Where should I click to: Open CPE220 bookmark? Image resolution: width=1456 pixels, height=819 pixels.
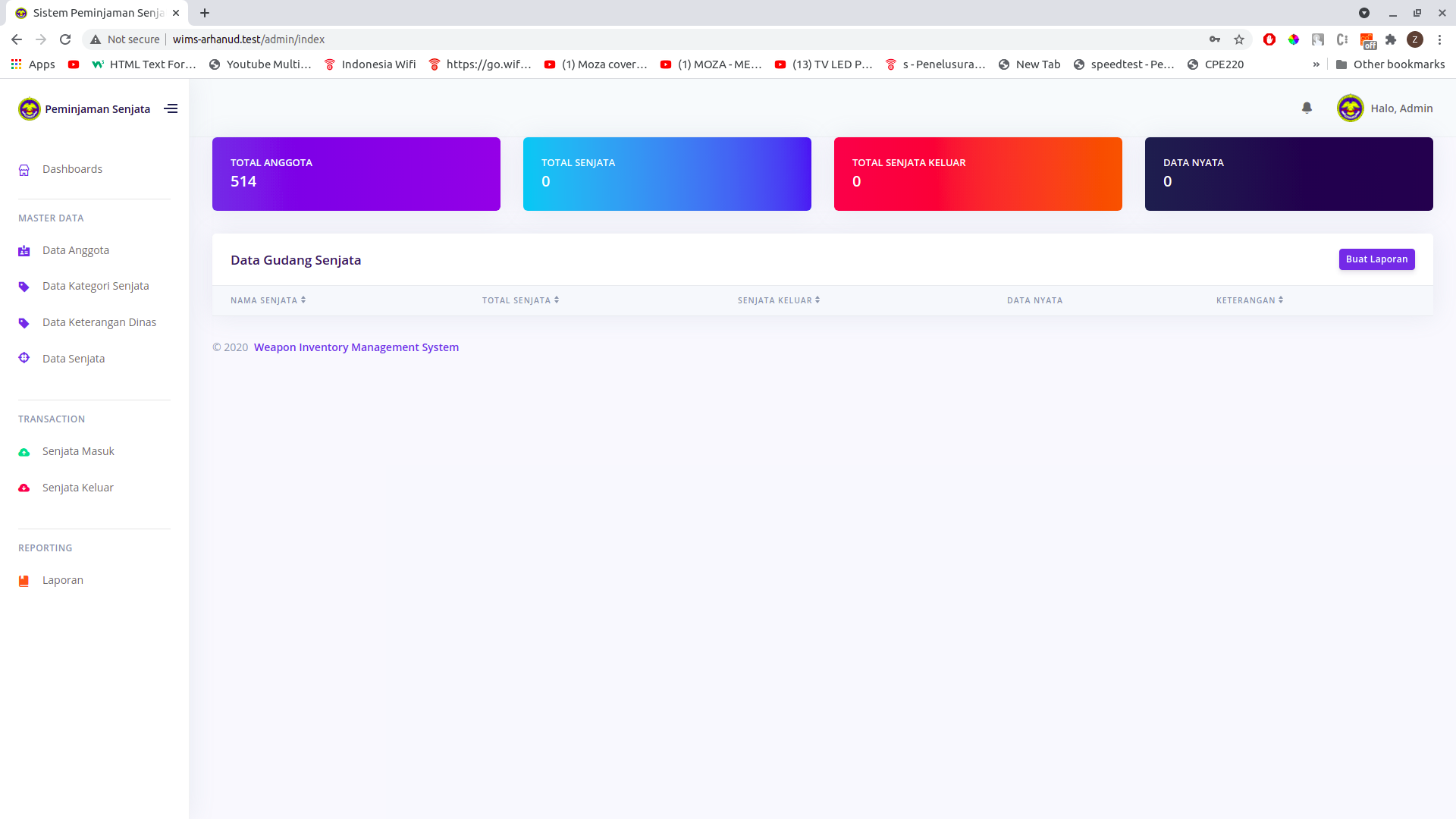tap(1216, 64)
